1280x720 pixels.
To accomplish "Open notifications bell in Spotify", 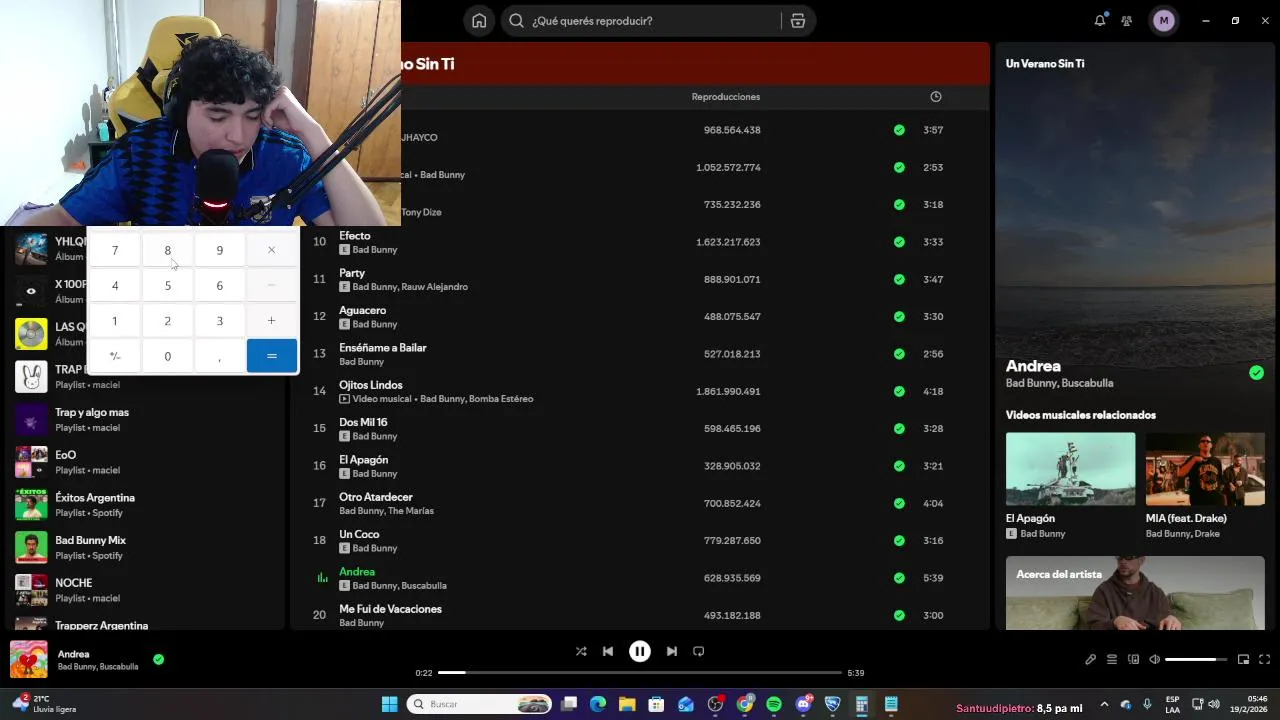I will pyautogui.click(x=1100, y=21).
